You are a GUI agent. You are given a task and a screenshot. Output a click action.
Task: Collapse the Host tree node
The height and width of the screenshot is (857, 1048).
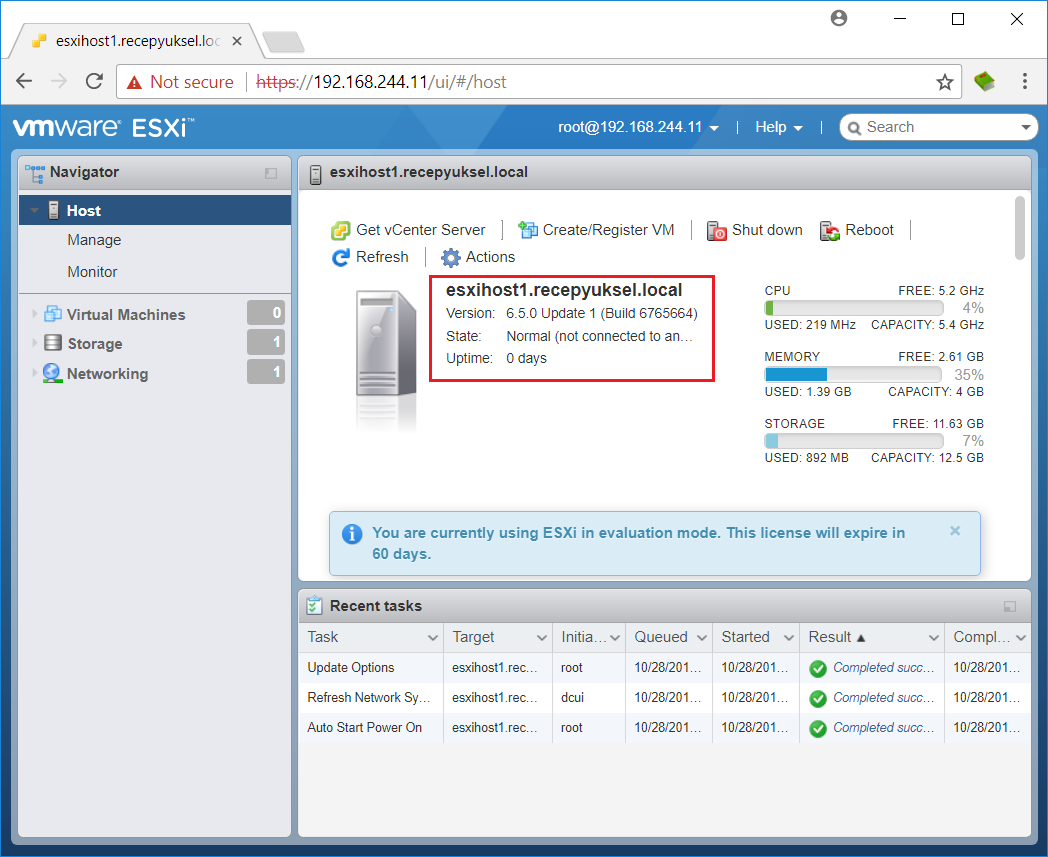[34, 211]
